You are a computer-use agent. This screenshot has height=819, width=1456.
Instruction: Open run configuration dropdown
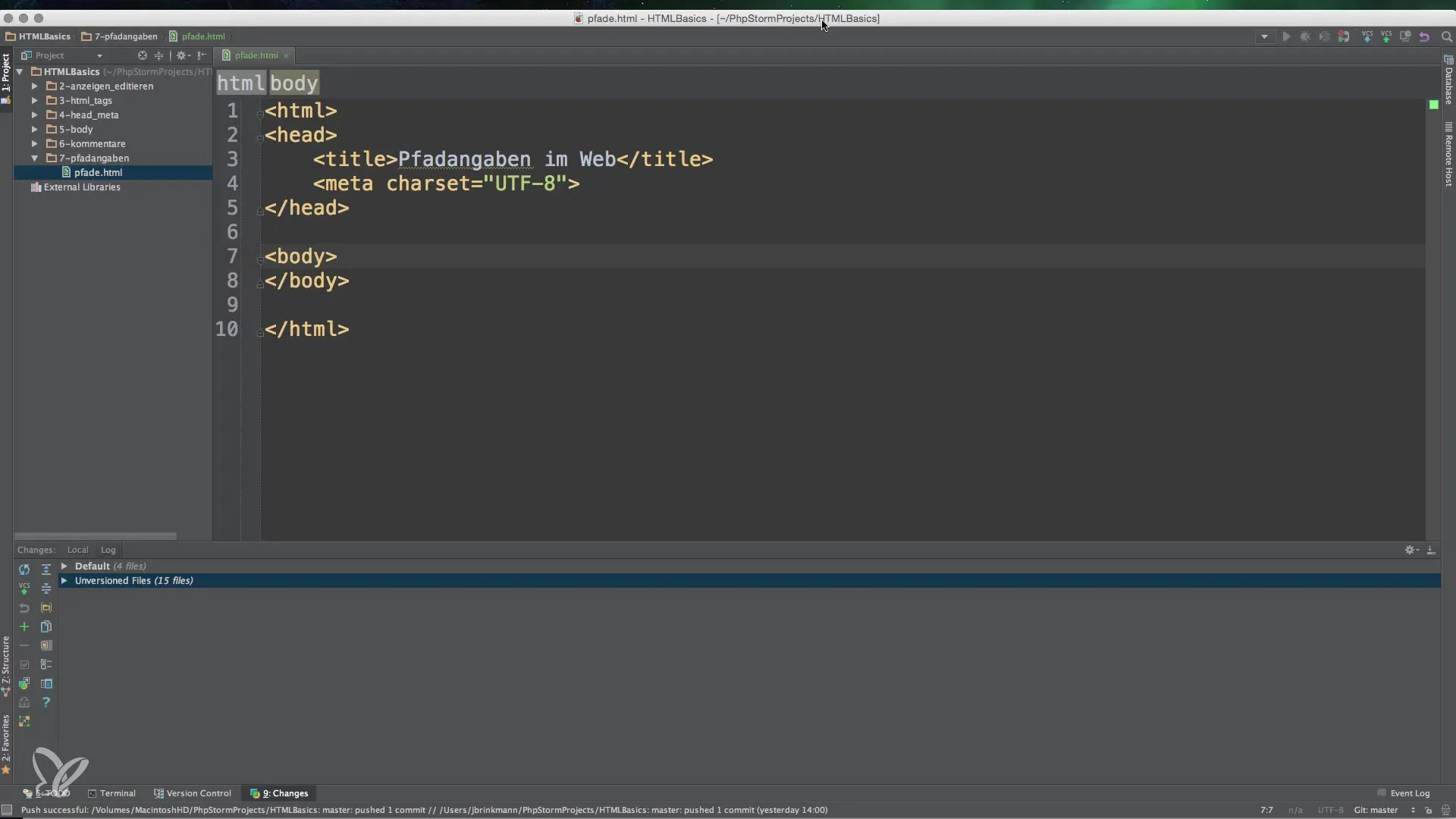pos(1264,36)
